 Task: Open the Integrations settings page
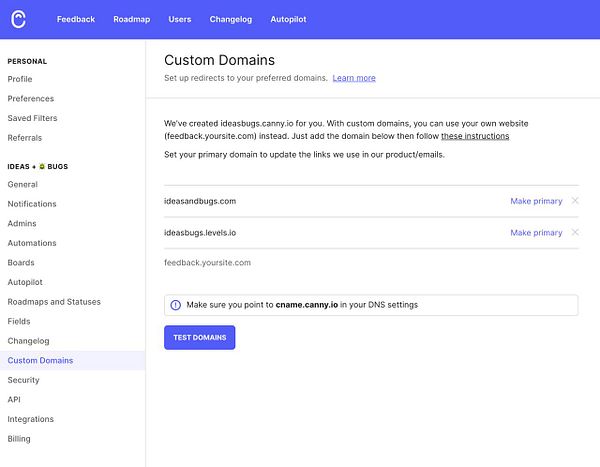pyautogui.click(x=31, y=419)
